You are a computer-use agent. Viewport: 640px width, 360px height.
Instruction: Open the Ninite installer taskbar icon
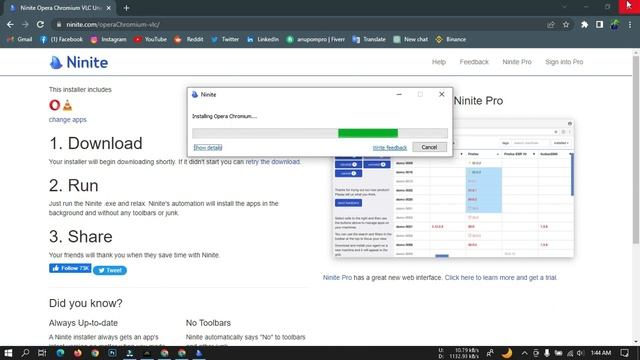click(199, 353)
